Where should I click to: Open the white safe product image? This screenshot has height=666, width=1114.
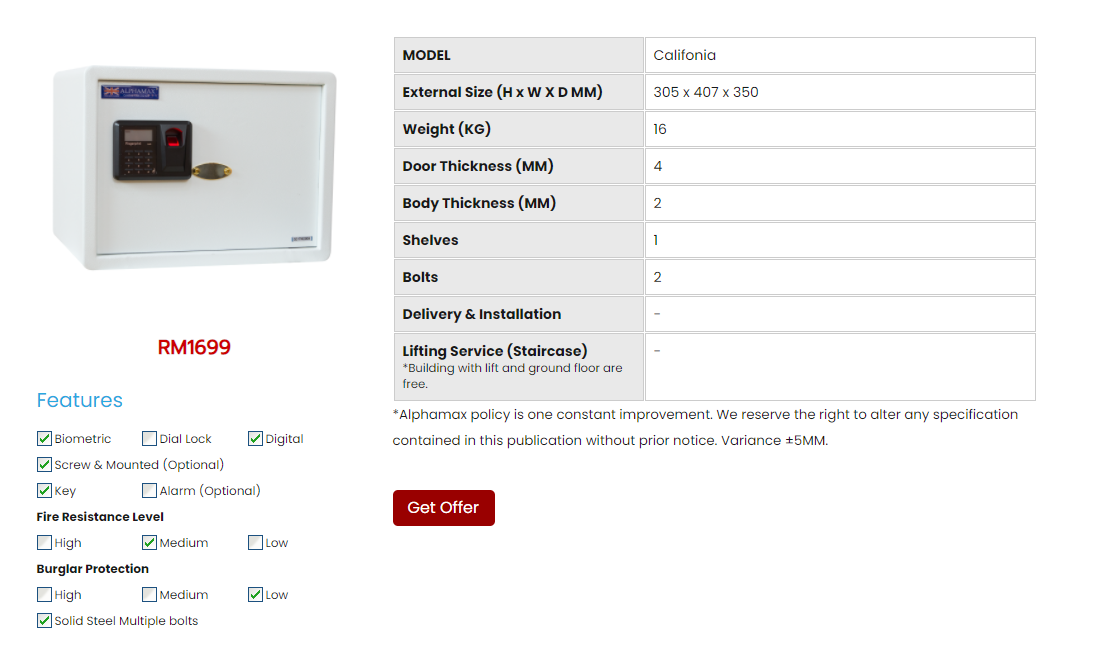click(x=194, y=168)
